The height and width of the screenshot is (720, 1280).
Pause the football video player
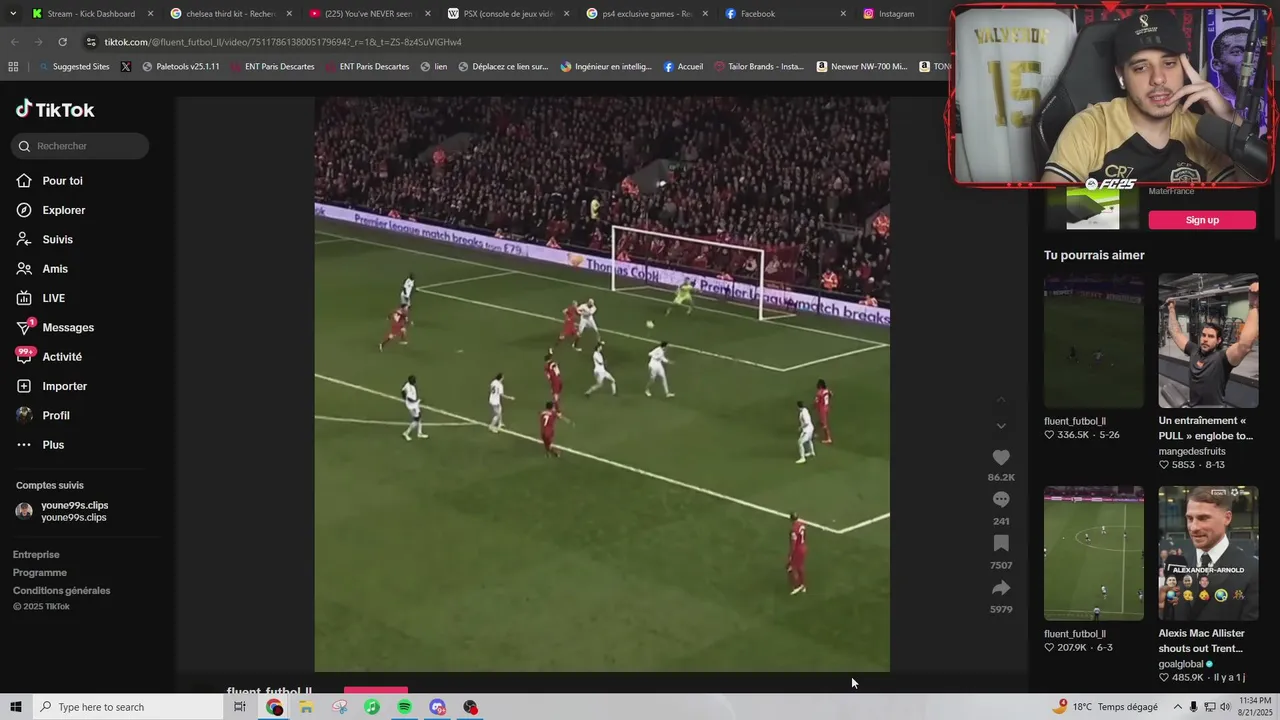602,384
